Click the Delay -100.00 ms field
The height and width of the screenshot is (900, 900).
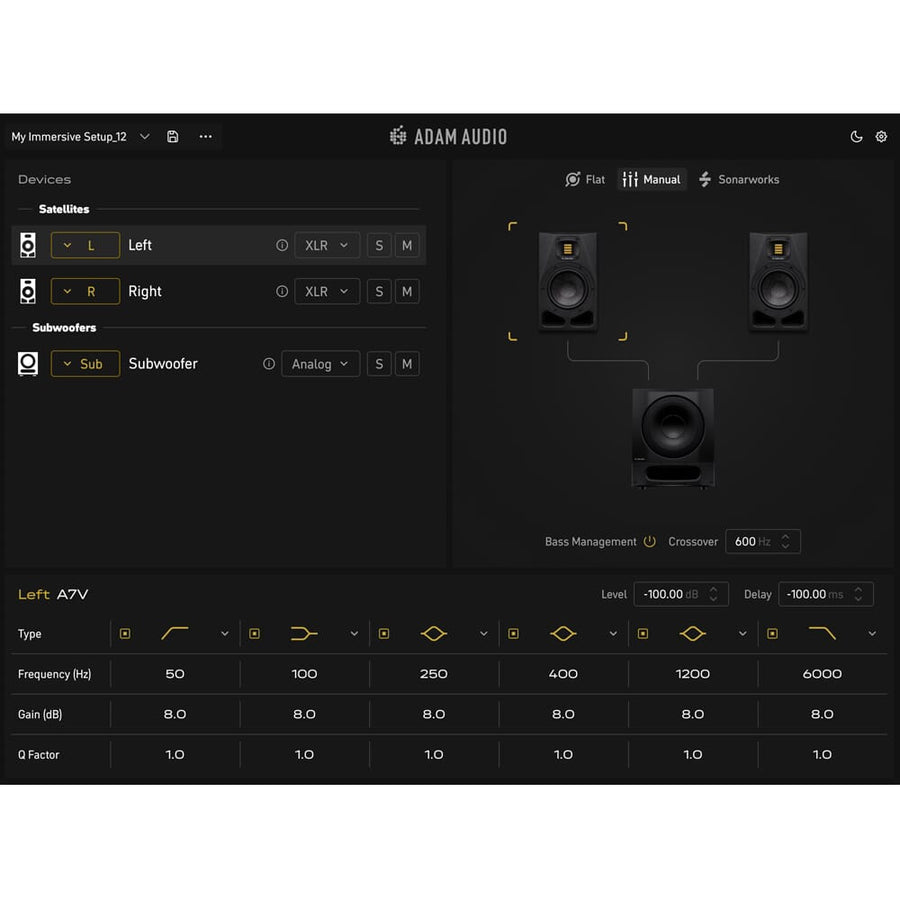826,594
